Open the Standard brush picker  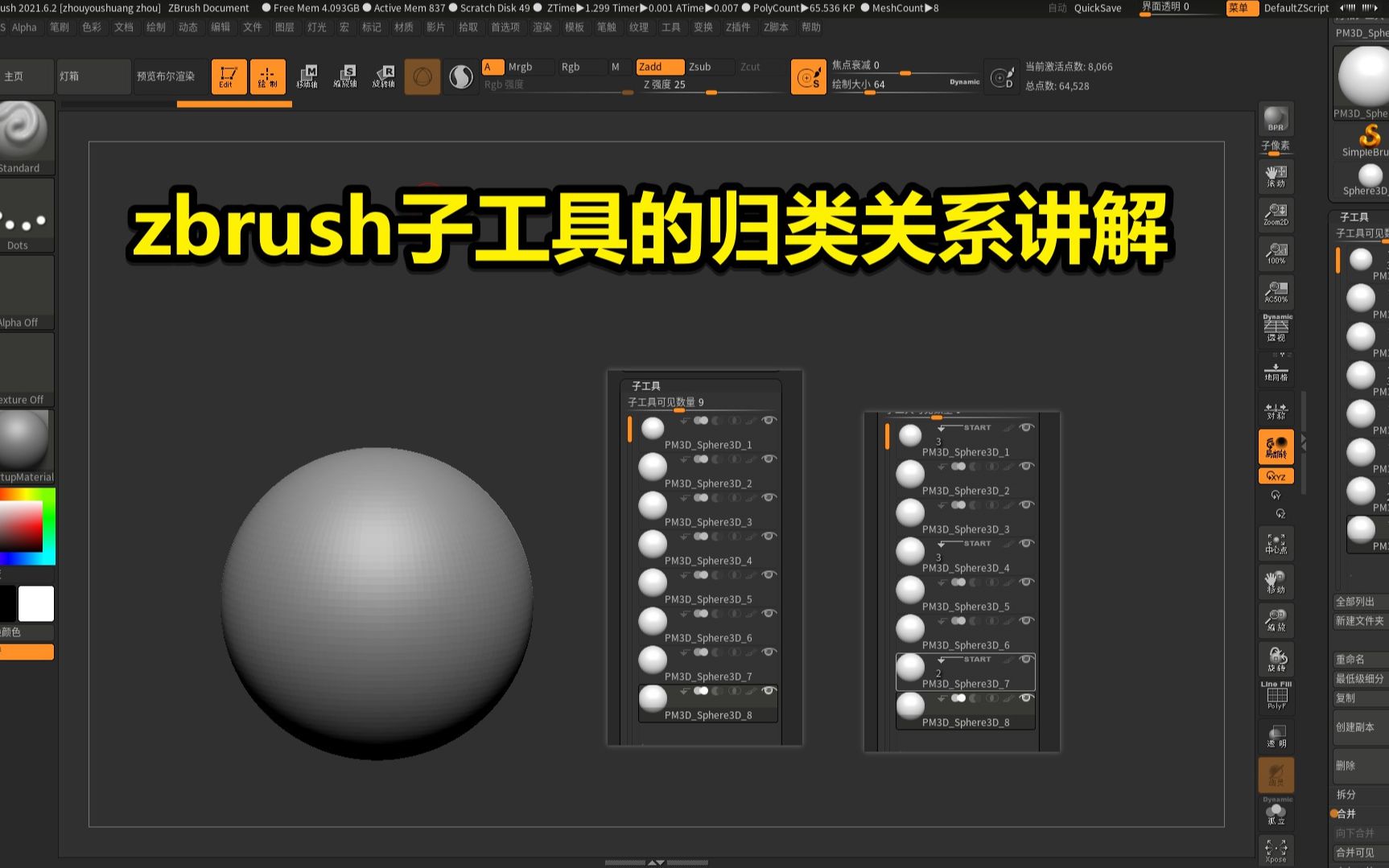[27, 138]
